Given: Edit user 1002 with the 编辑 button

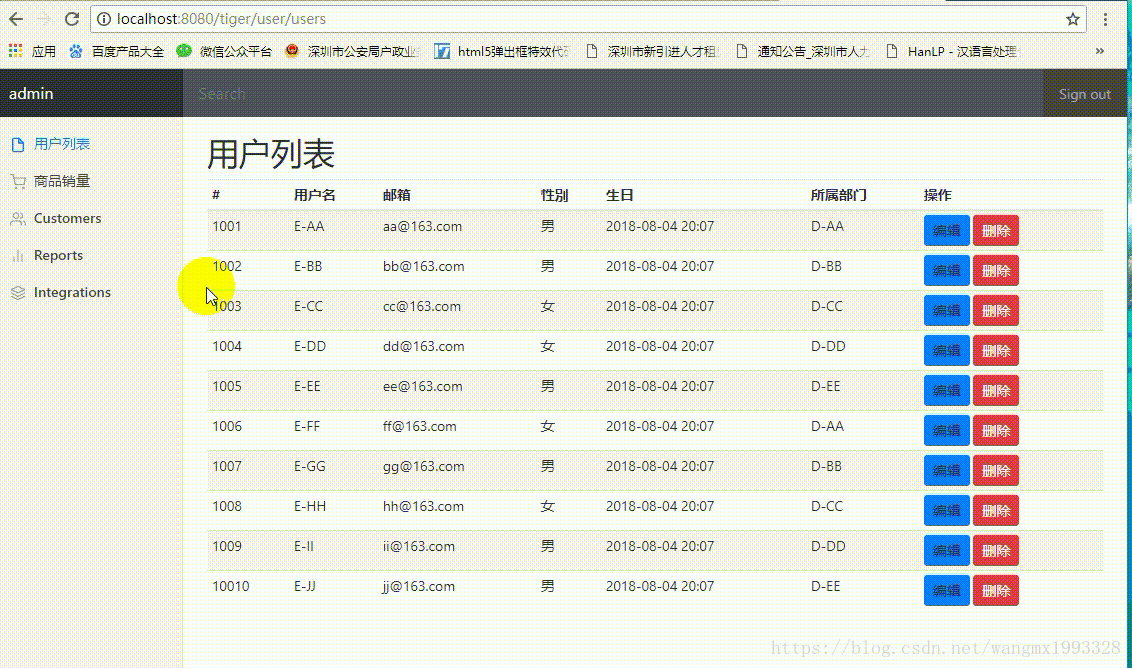Looking at the screenshot, I should (946, 271).
